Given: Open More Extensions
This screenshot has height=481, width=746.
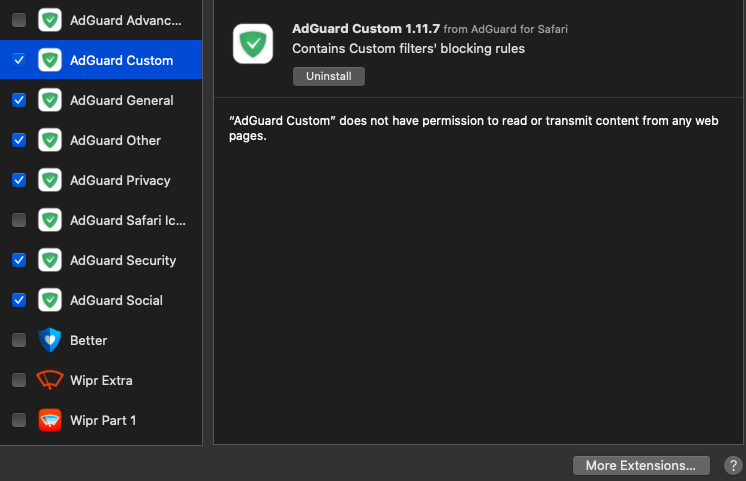Looking at the screenshot, I should (x=641, y=465).
